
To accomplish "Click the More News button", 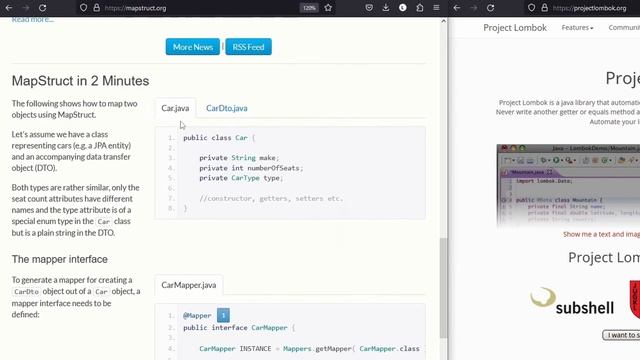I will click(x=193, y=47).
